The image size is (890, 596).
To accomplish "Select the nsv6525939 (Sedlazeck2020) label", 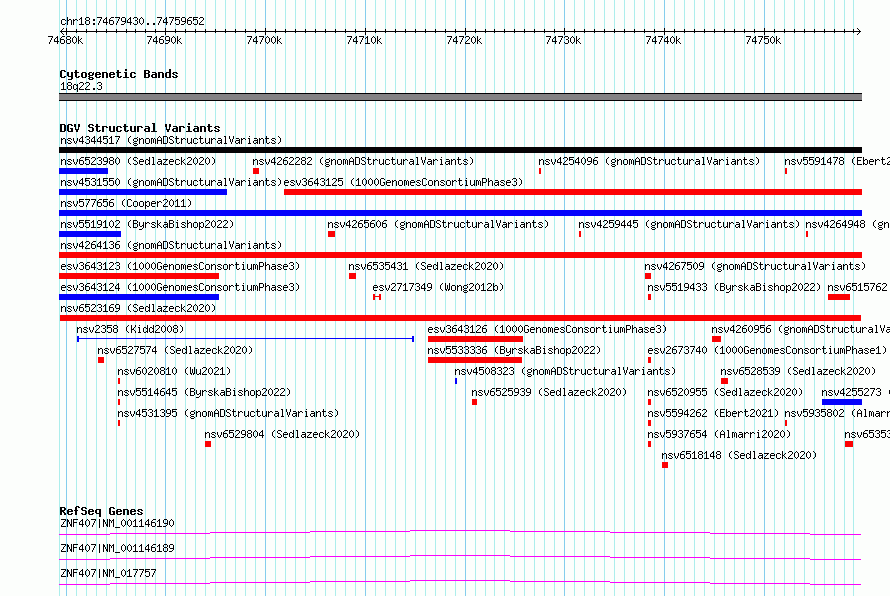I will [x=549, y=392].
